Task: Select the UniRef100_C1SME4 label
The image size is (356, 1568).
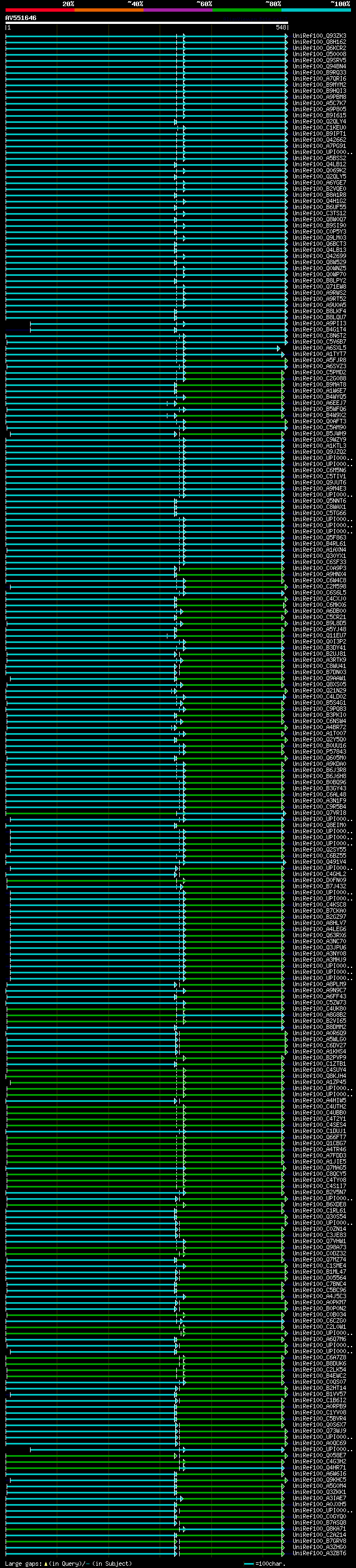Action: [x=319, y=1266]
